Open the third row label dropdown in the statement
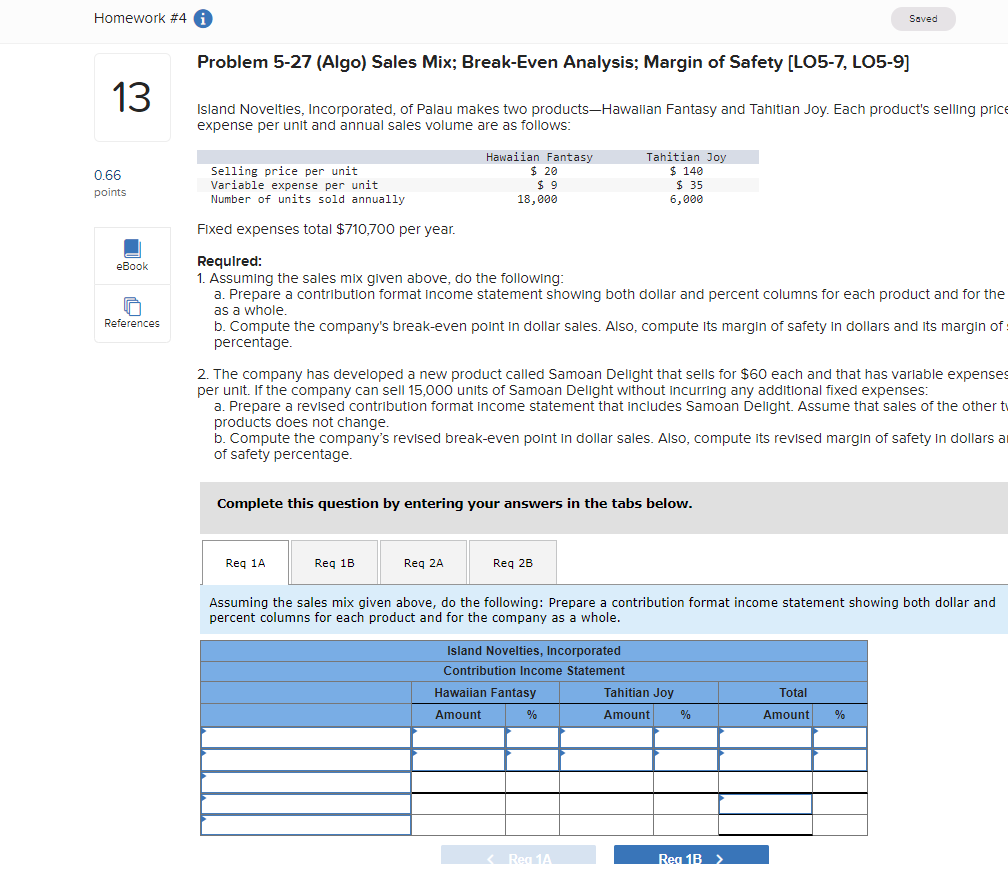The image size is (1008, 870). coord(305,781)
